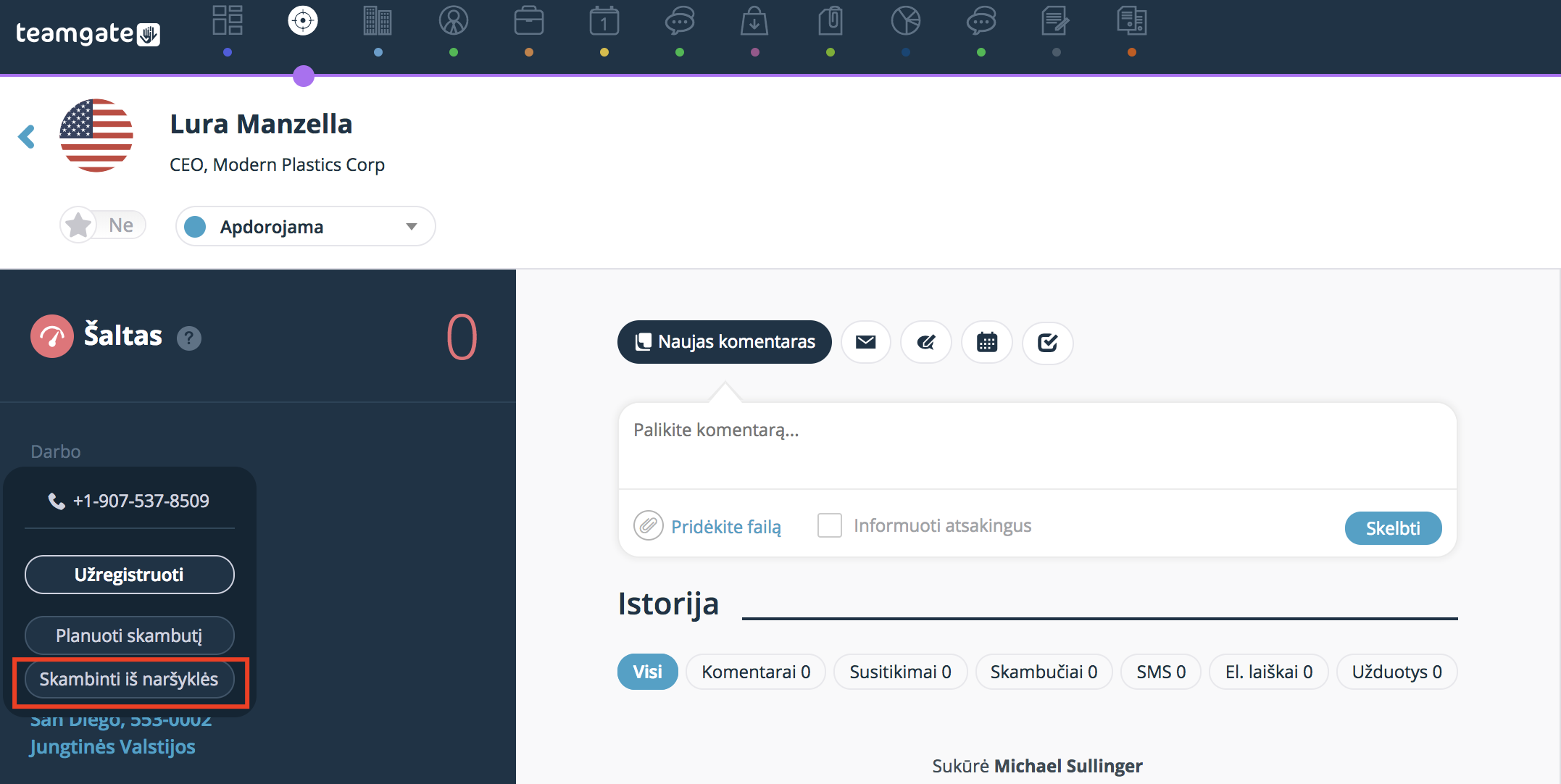Click the Skelbti publish button

point(1393,528)
